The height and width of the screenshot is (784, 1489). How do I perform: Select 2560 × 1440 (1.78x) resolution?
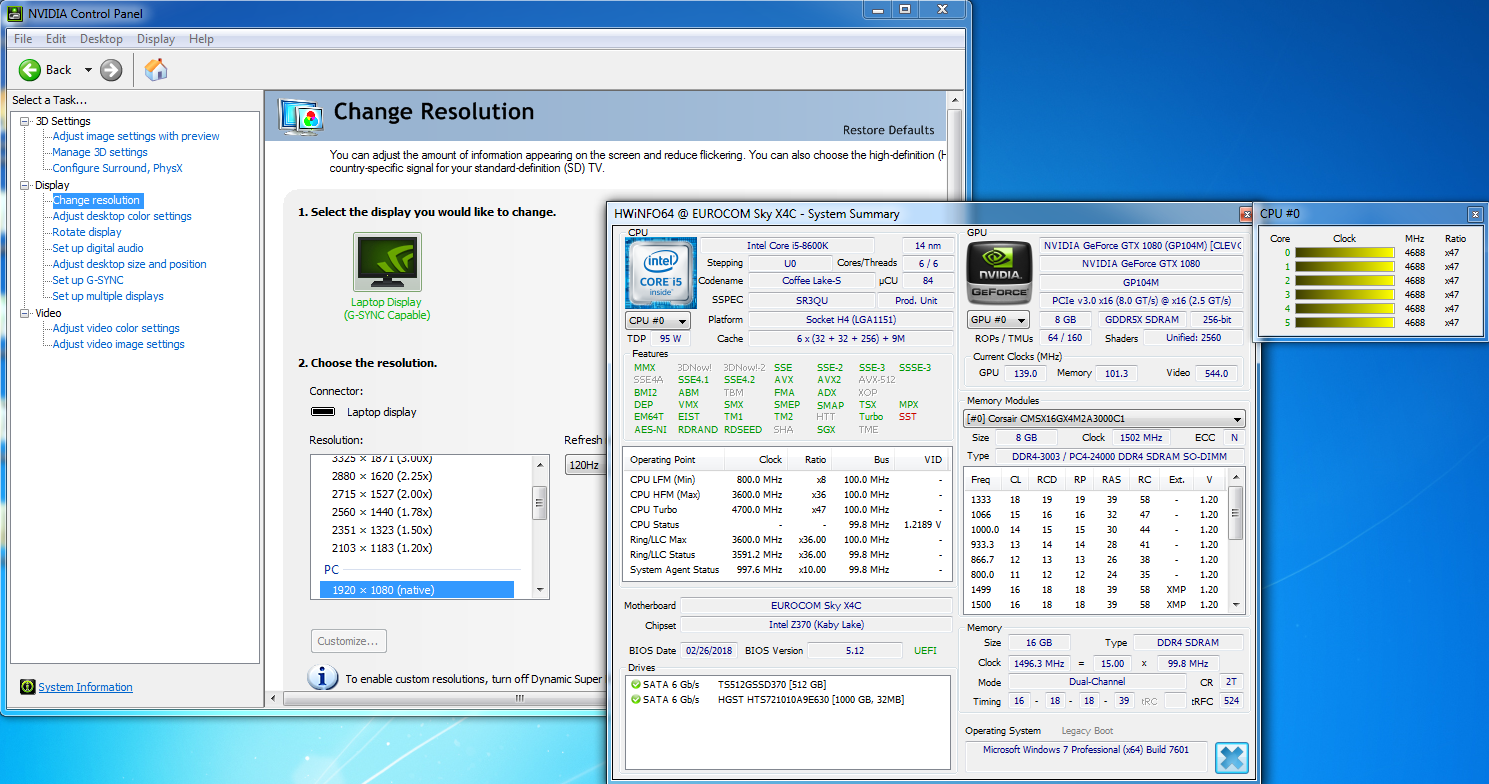point(382,512)
